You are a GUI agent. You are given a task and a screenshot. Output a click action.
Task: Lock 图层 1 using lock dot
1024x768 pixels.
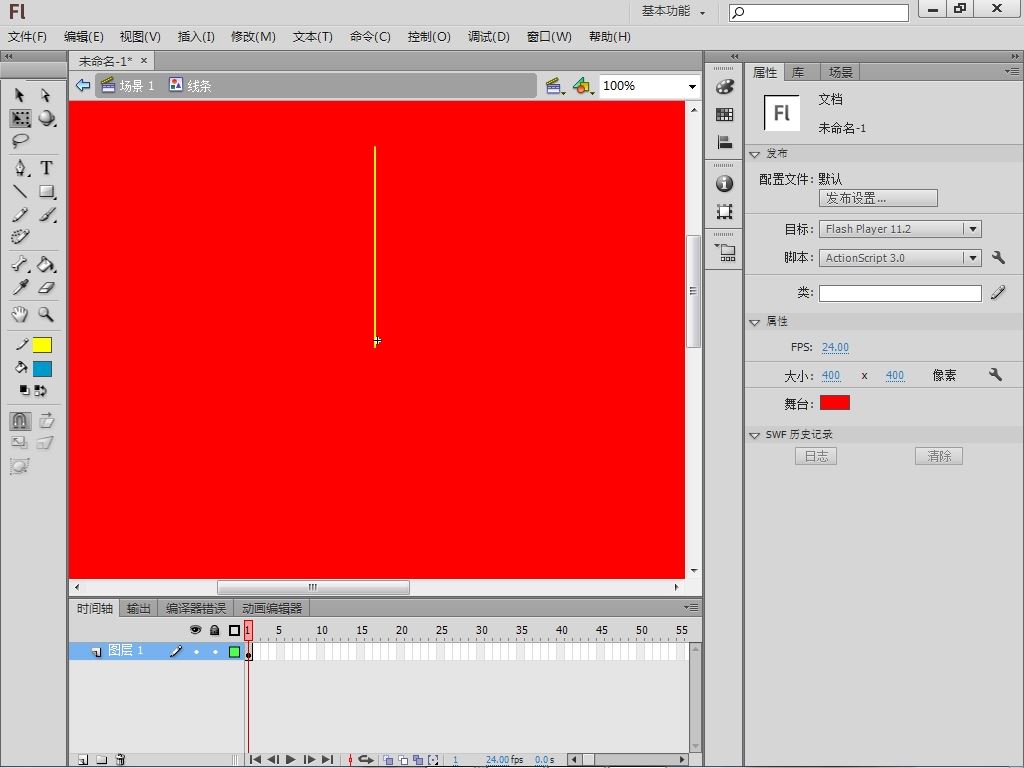(x=215, y=652)
